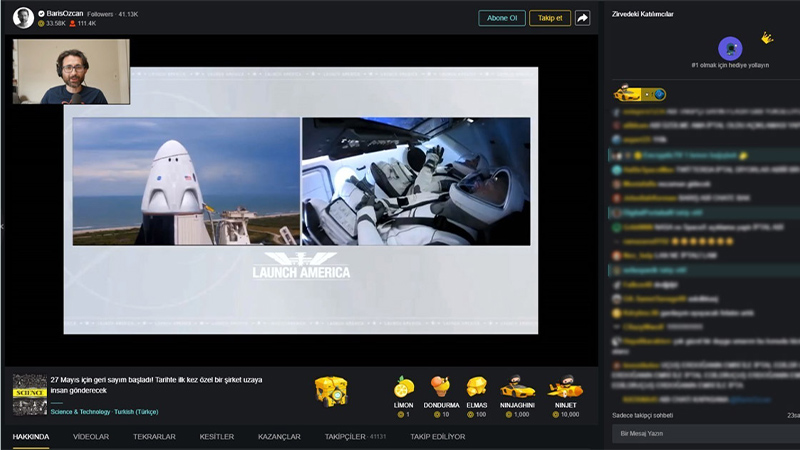Image resolution: width=800 pixels, height=450 pixels.
Task: Click the 33.58K coin stat
Action: tap(52, 23)
